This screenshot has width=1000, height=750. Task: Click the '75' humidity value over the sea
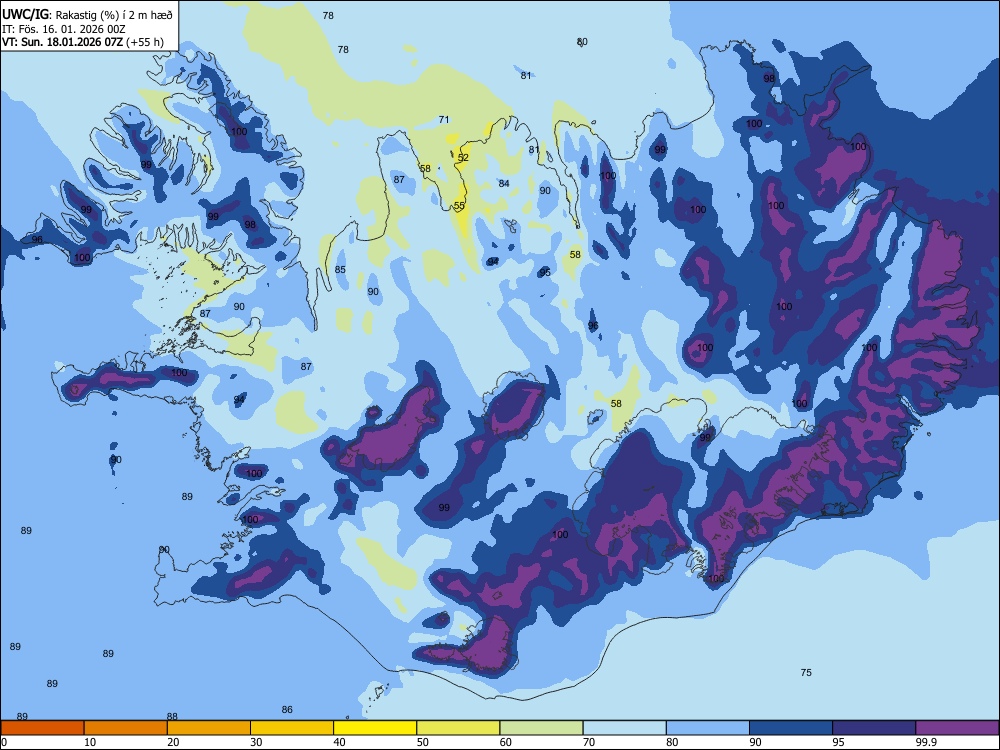(806, 672)
